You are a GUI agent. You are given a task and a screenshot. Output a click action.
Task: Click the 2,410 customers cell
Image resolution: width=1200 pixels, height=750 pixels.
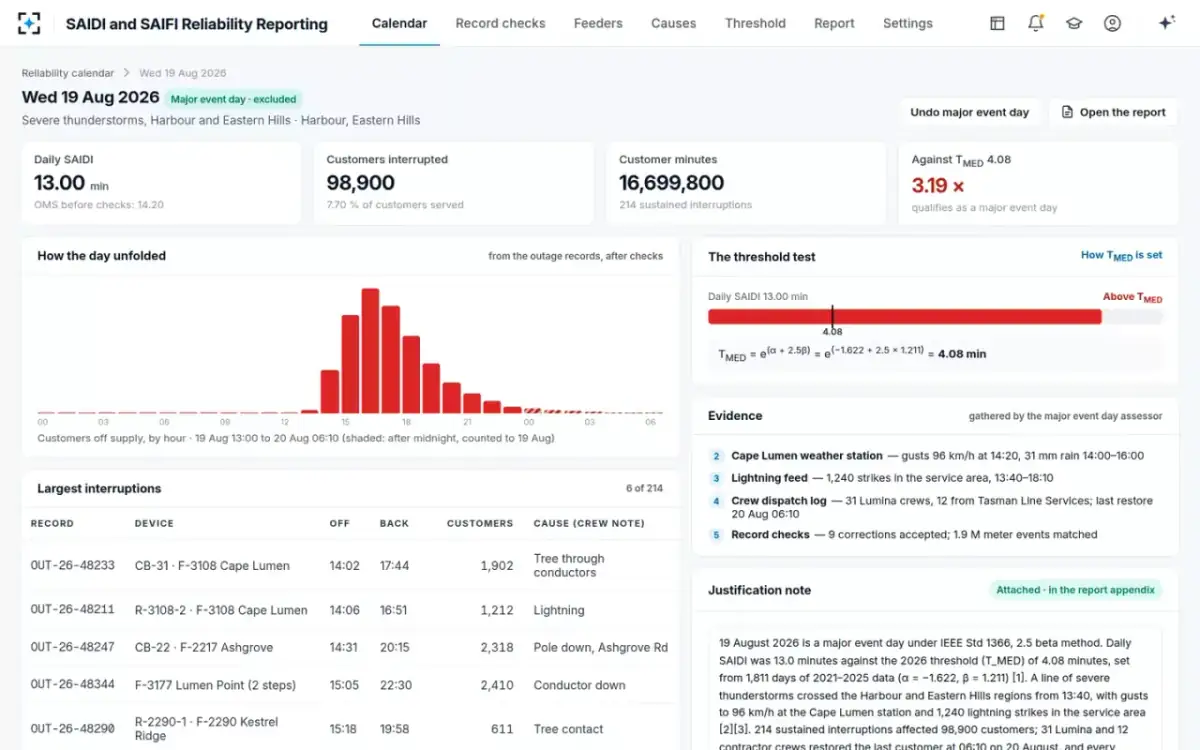(x=497, y=685)
